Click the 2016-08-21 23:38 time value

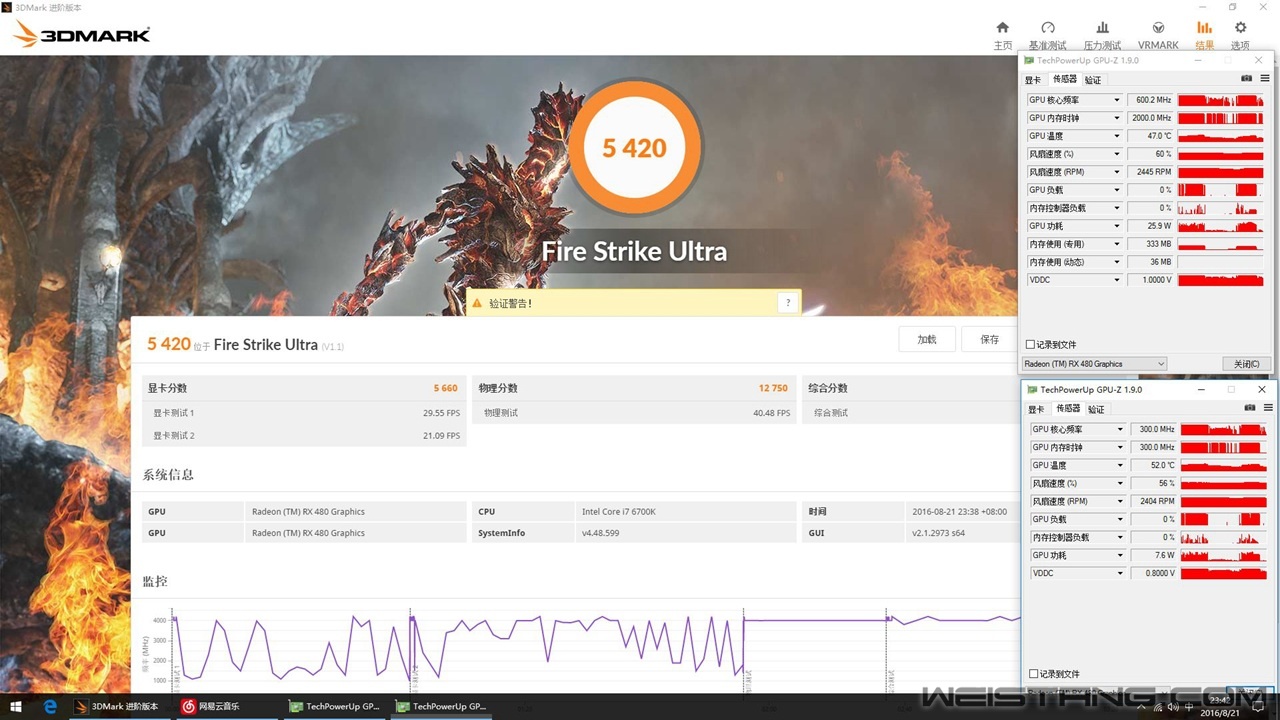click(x=959, y=511)
